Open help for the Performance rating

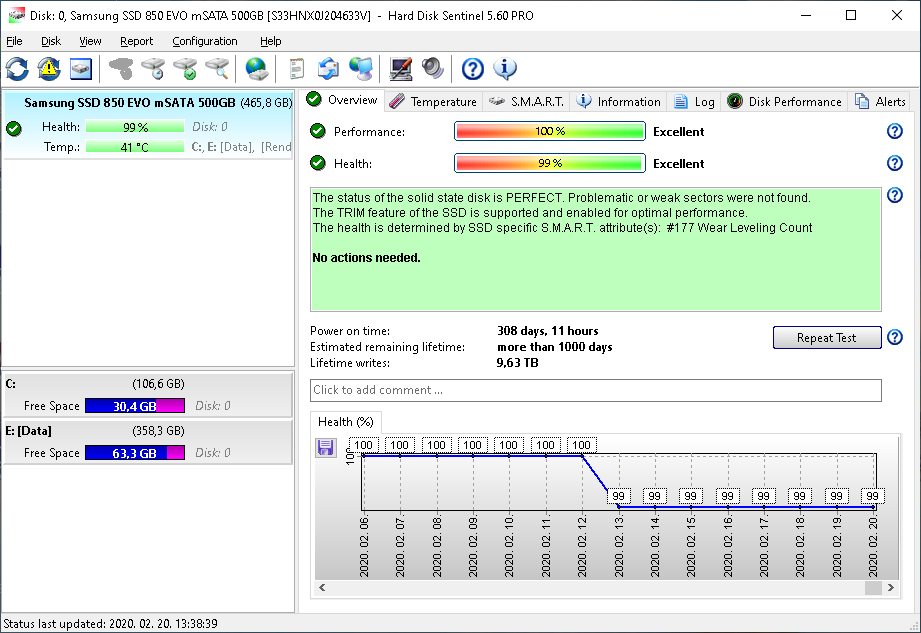point(895,131)
